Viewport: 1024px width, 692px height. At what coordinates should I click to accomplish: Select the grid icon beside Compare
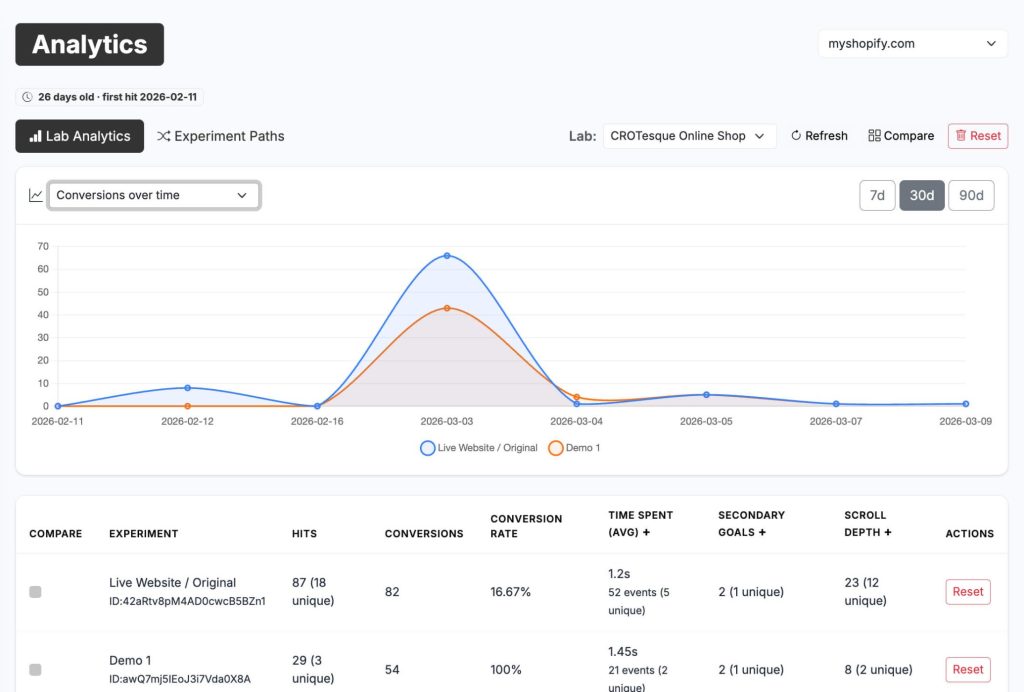[874, 135]
